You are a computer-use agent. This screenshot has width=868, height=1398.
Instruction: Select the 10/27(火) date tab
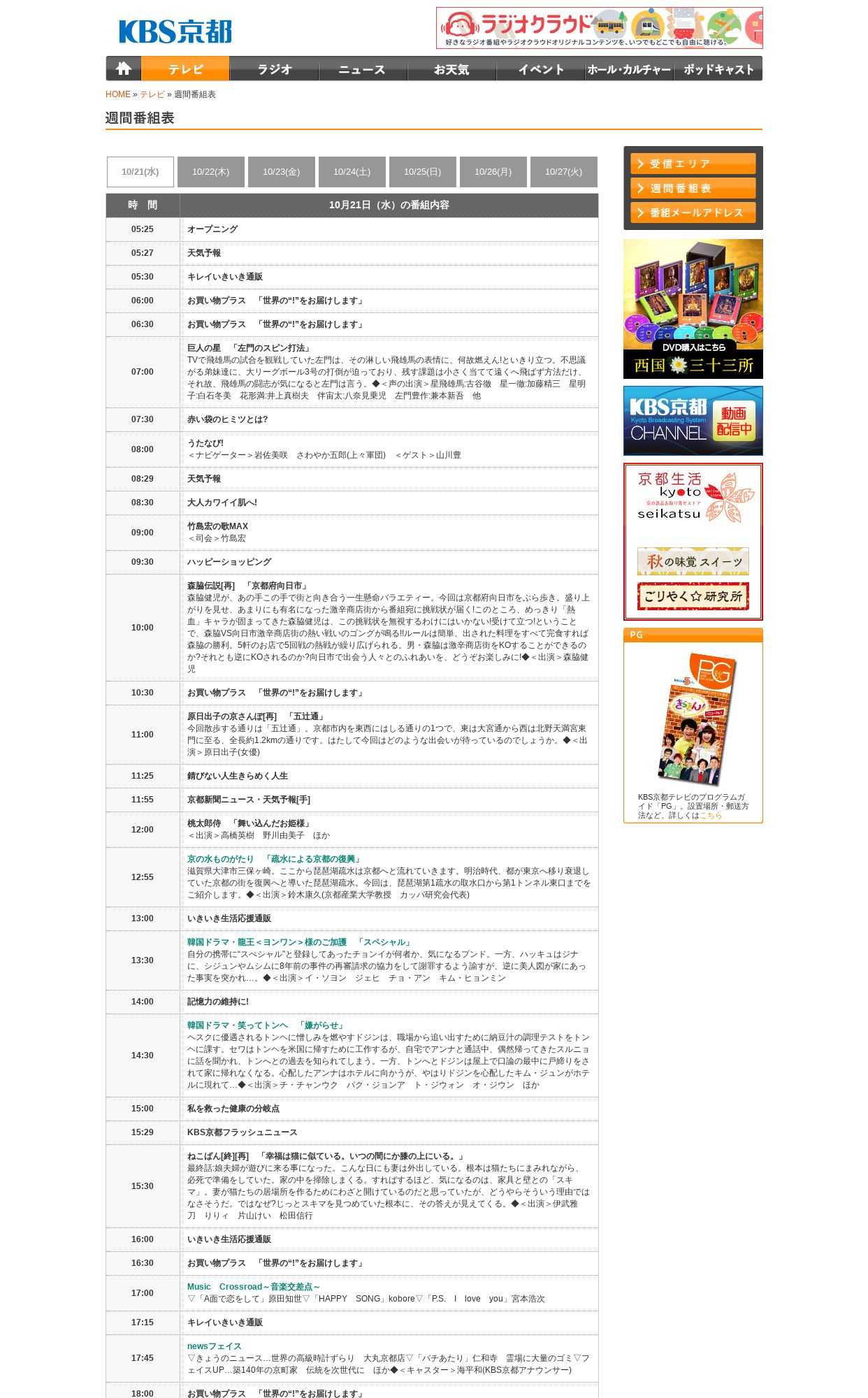click(x=564, y=172)
